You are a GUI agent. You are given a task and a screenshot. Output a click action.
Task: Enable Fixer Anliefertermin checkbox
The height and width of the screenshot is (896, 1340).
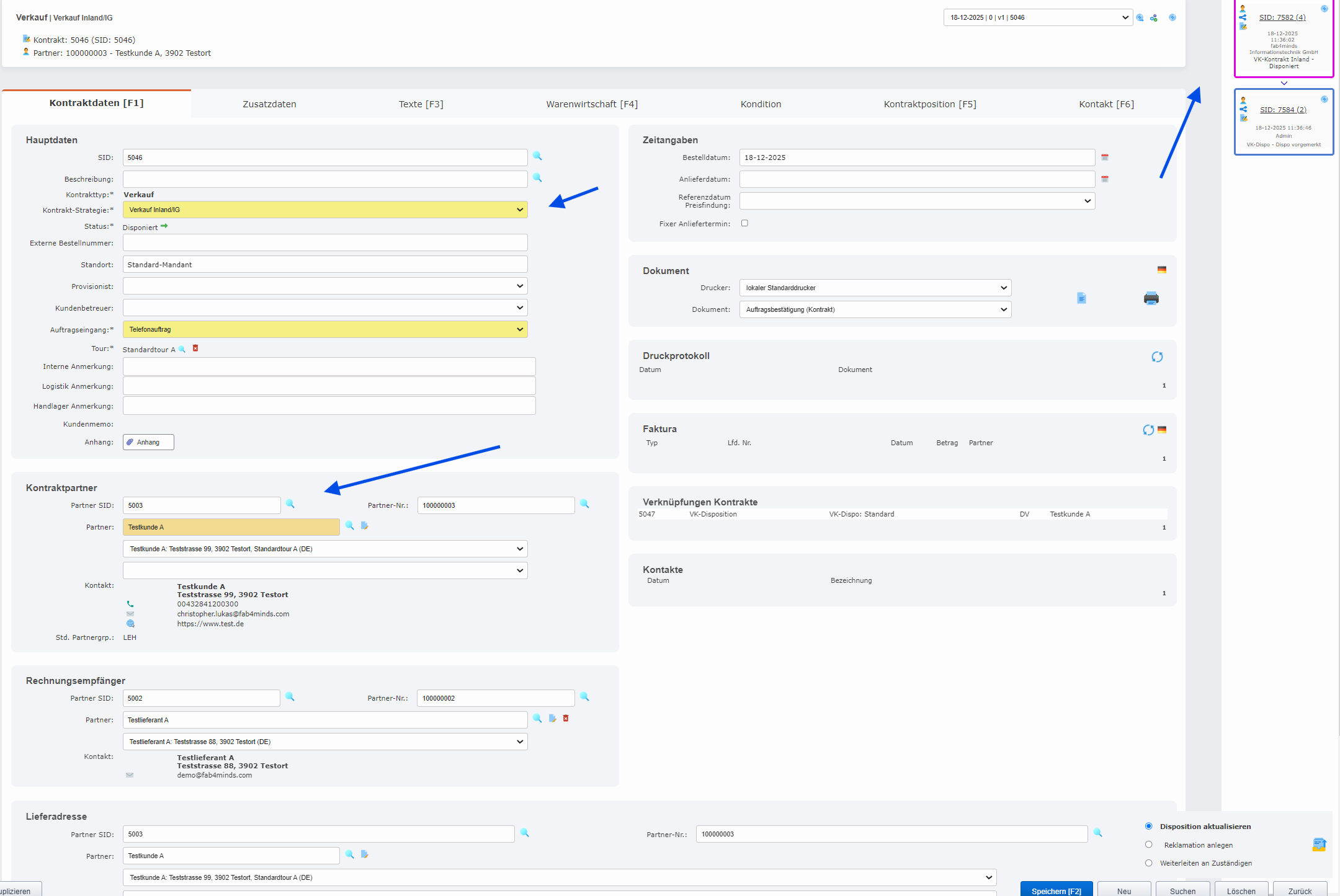click(x=744, y=223)
